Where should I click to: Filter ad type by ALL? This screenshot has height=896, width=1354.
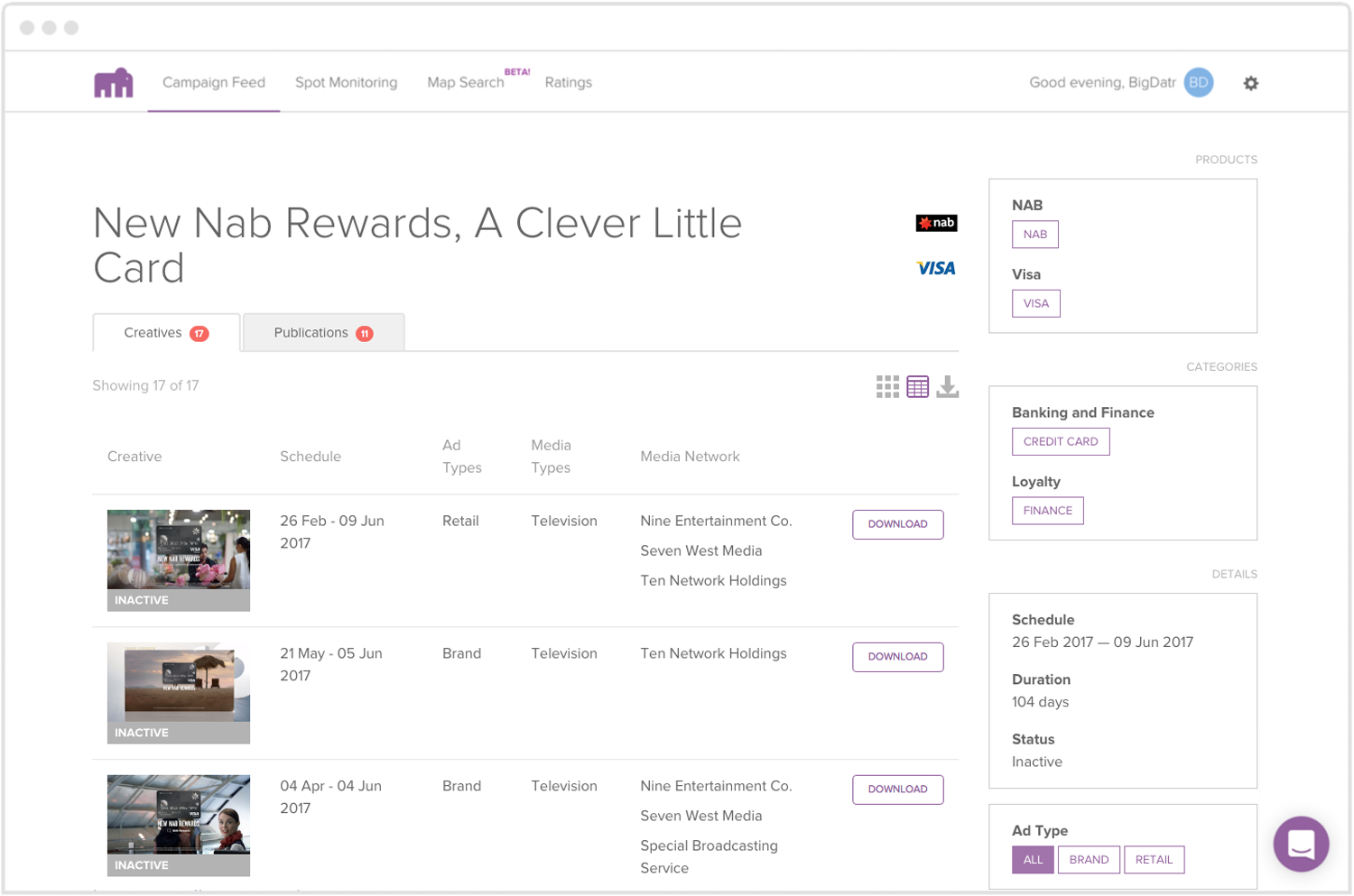coord(1033,860)
